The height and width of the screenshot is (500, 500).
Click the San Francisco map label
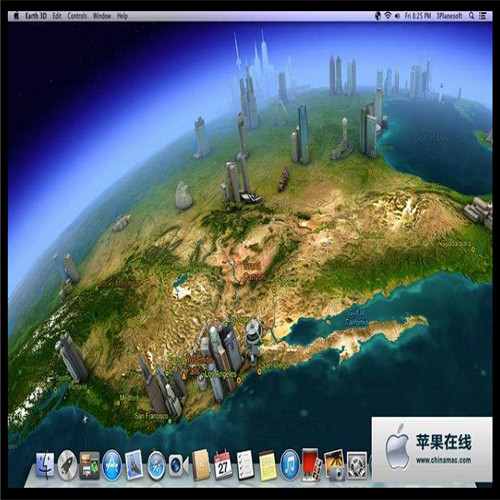click(151, 416)
